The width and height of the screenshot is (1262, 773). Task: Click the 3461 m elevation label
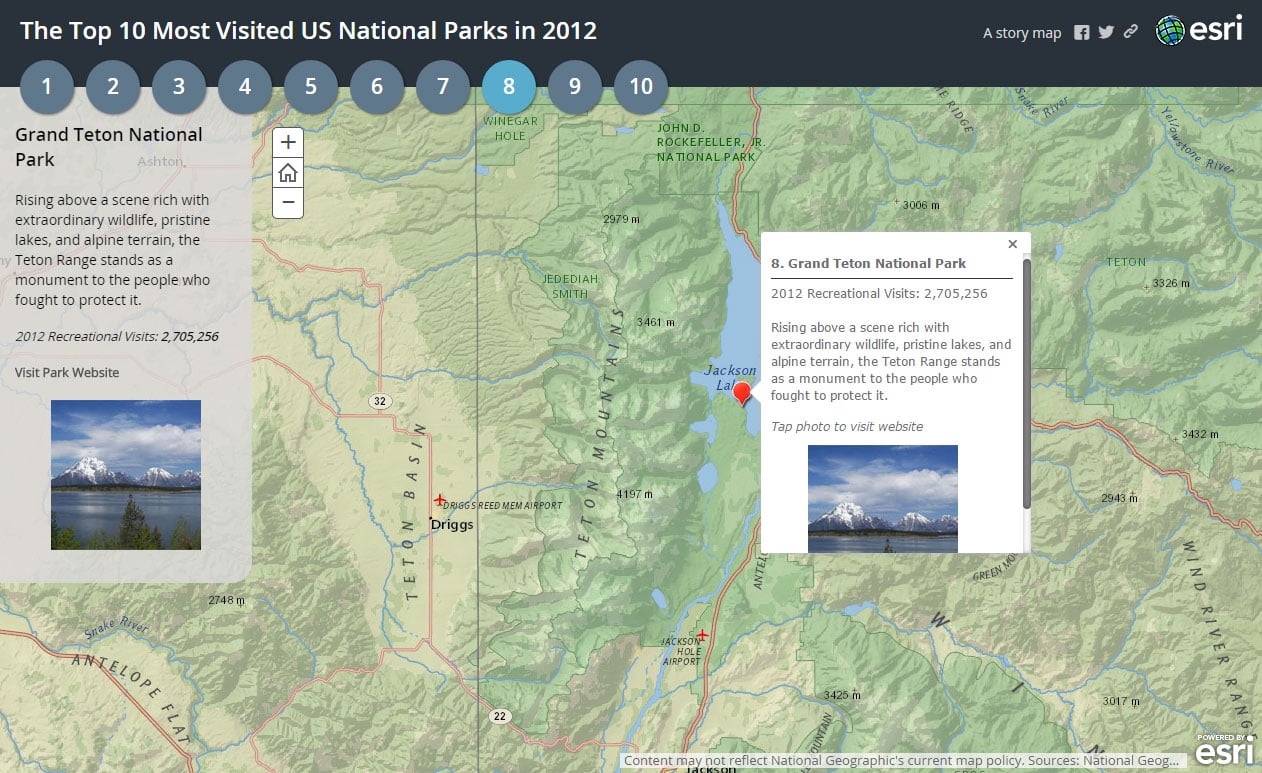tap(656, 322)
